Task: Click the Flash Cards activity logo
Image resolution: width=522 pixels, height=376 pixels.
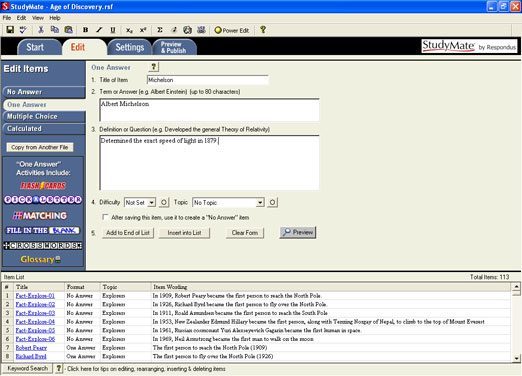Action: pos(43,186)
